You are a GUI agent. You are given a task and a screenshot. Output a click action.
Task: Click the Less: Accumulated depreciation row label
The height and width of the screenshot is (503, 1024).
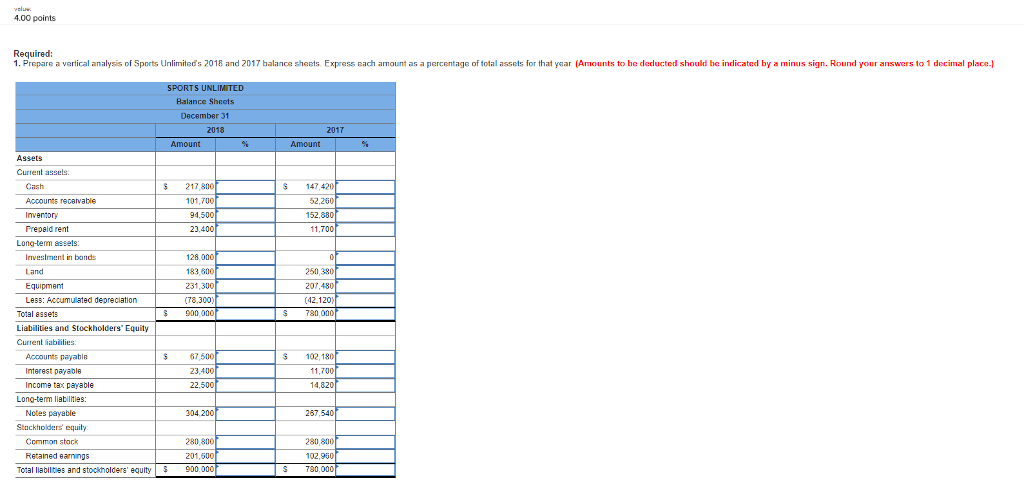tap(81, 300)
